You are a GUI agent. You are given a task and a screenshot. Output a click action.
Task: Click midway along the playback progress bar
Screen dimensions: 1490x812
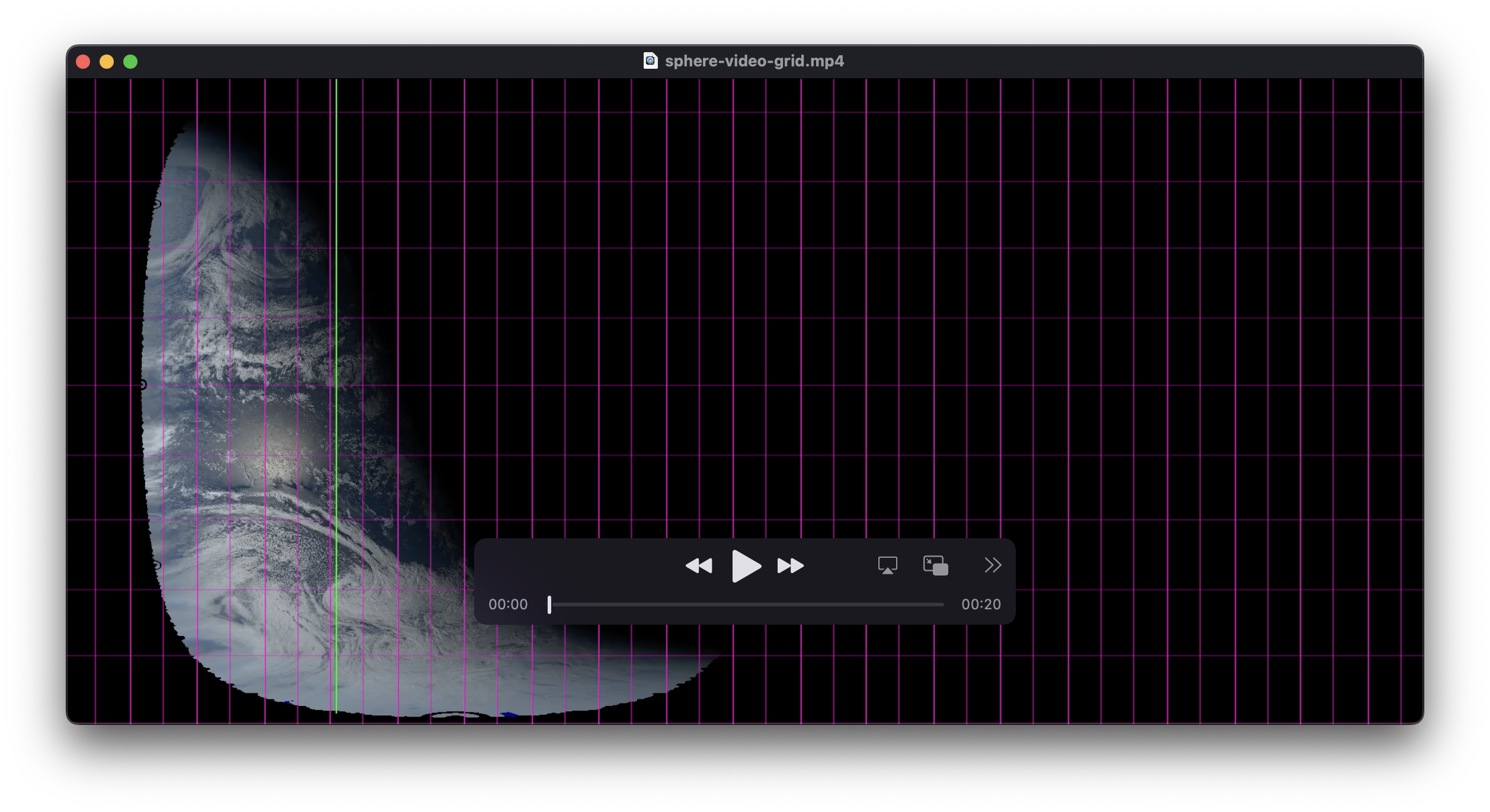tap(746, 604)
